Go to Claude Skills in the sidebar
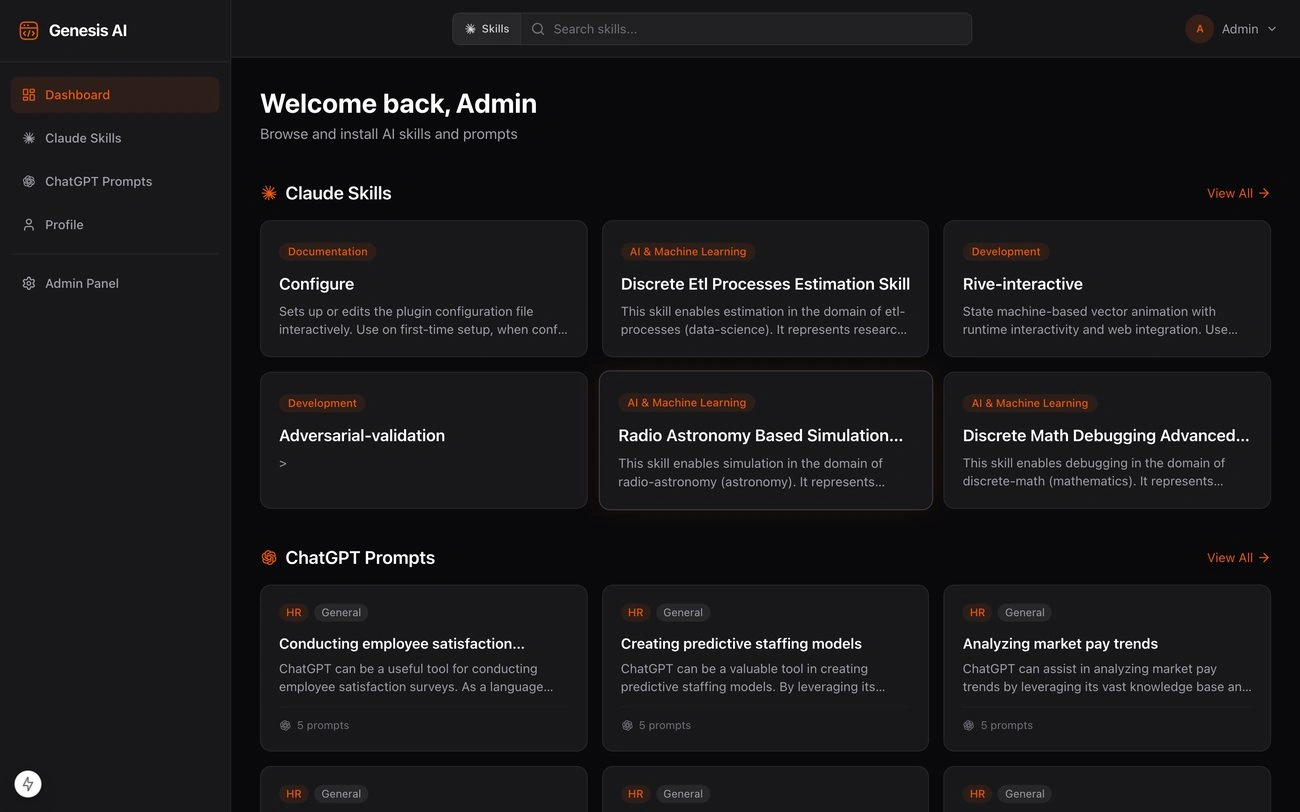Screen dimensions: 1300x812 pyautogui.click(x=115, y=138)
